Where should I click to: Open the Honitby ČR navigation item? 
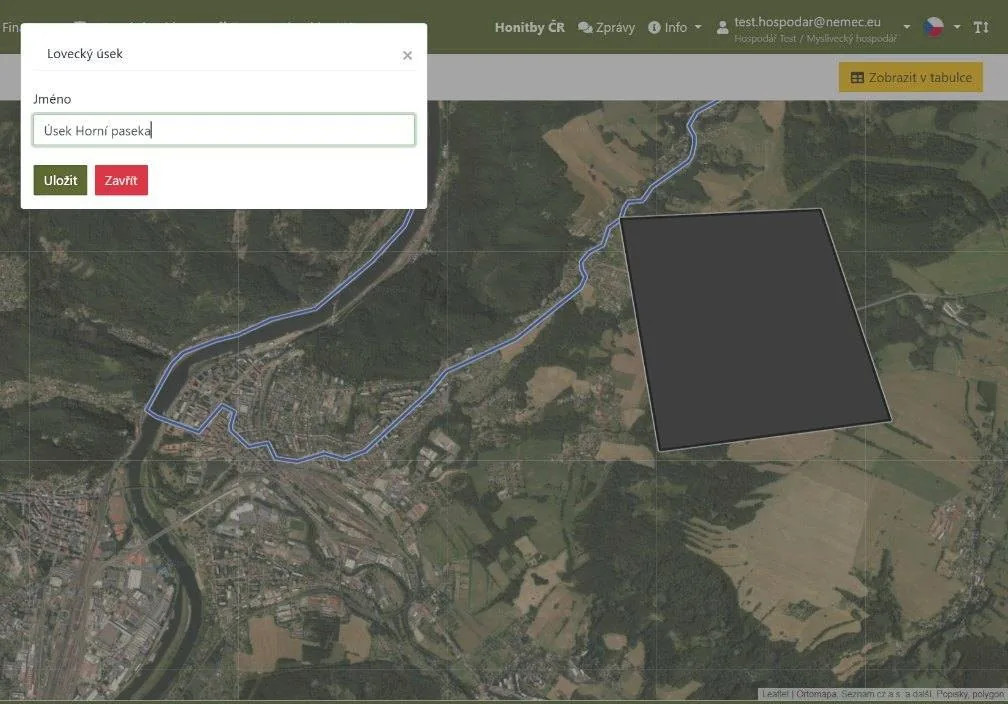click(530, 28)
